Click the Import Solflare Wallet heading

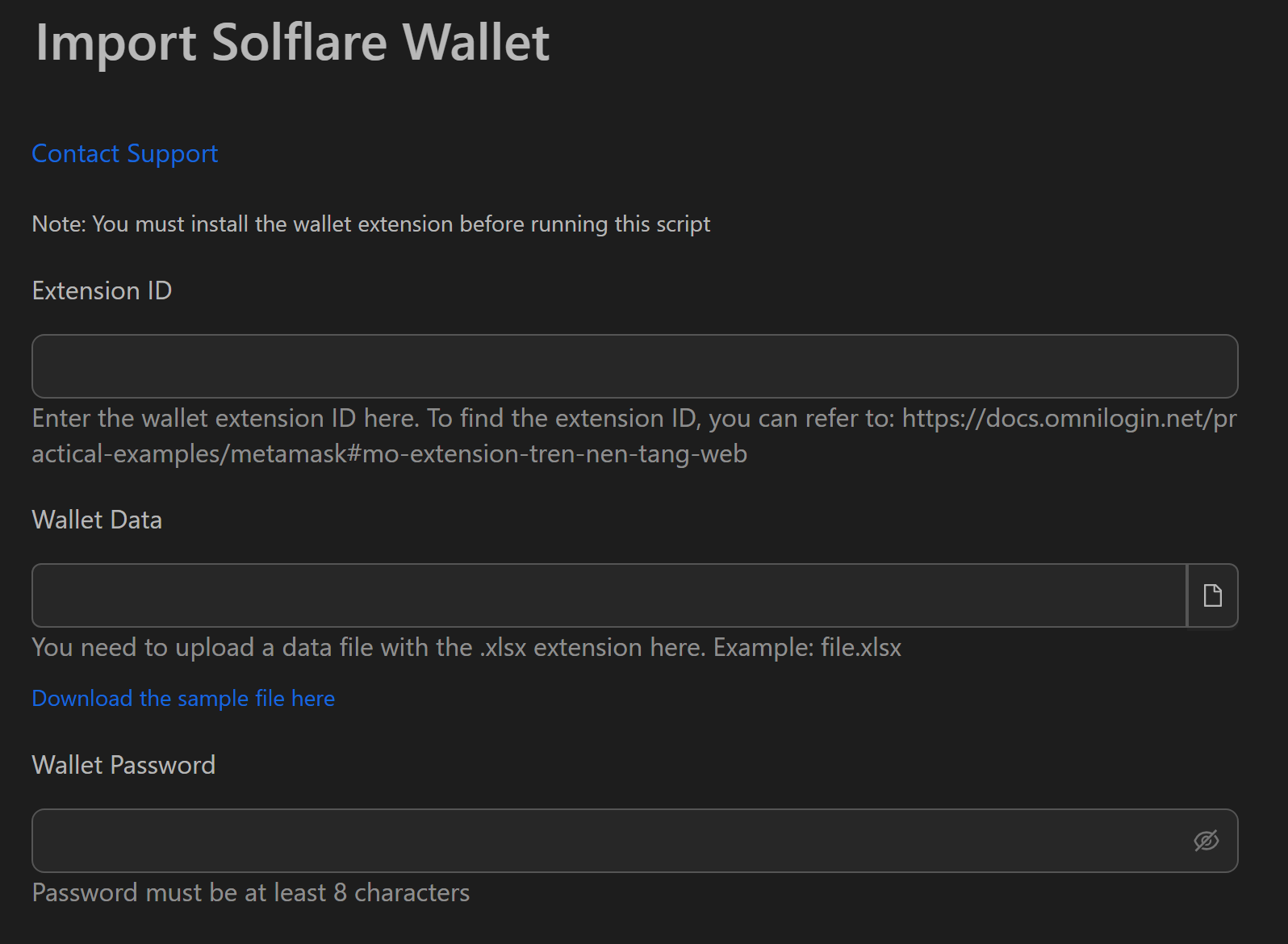click(292, 42)
